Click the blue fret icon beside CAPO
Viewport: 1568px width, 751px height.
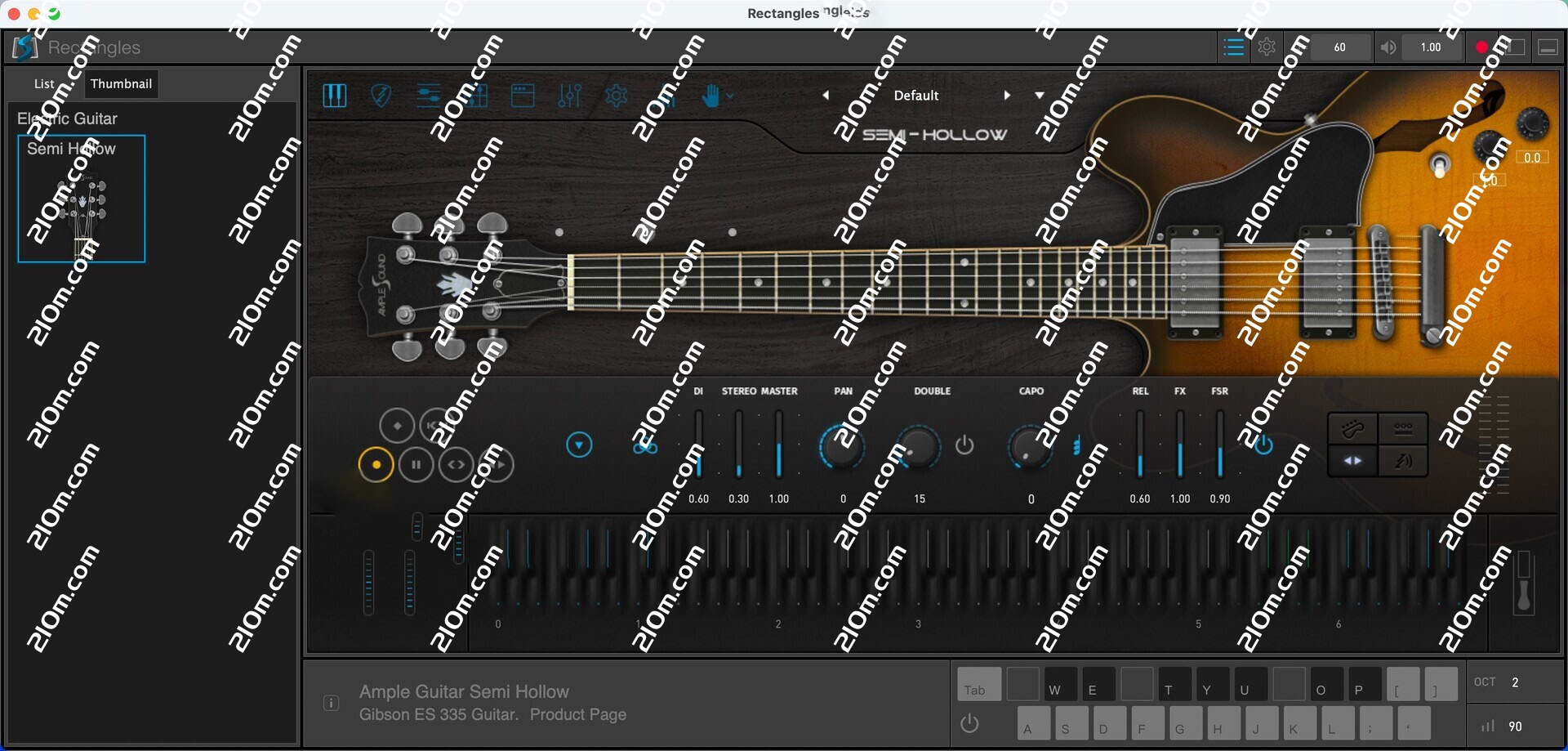(x=1077, y=446)
